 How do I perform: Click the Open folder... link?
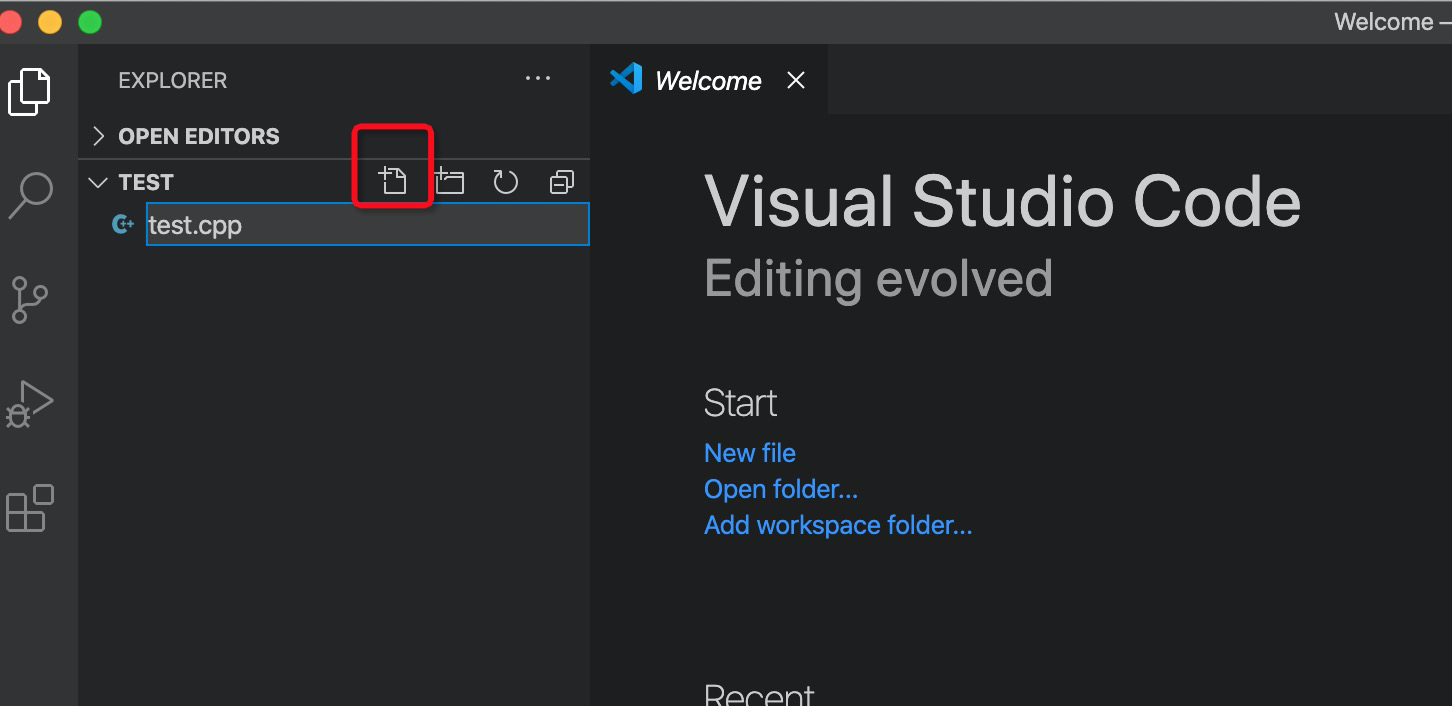tap(781, 489)
